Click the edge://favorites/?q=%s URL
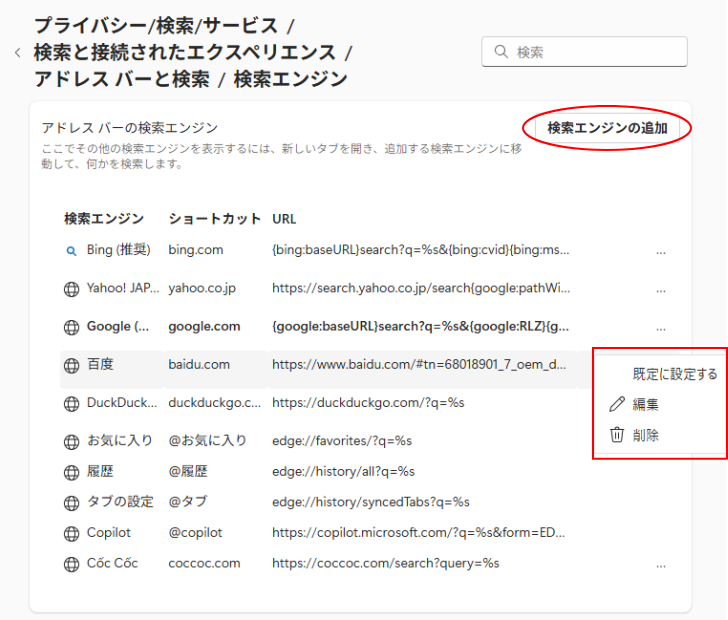Image resolution: width=728 pixels, height=620 pixels. tap(342, 441)
